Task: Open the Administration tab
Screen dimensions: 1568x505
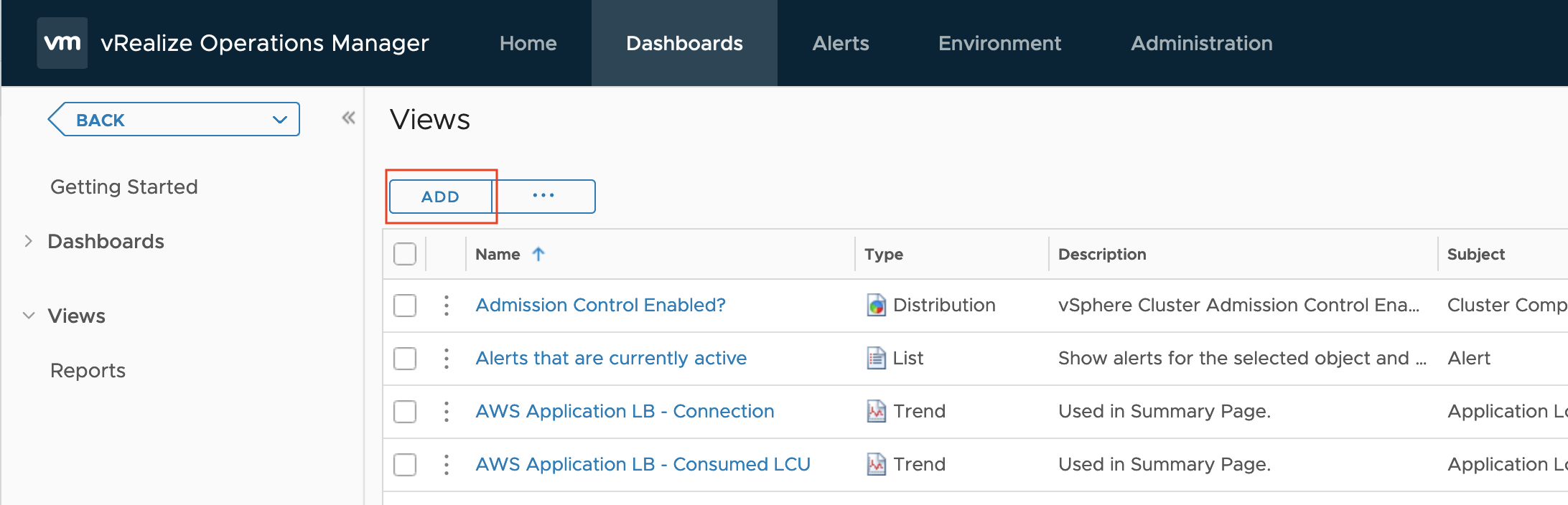Action: [1202, 43]
